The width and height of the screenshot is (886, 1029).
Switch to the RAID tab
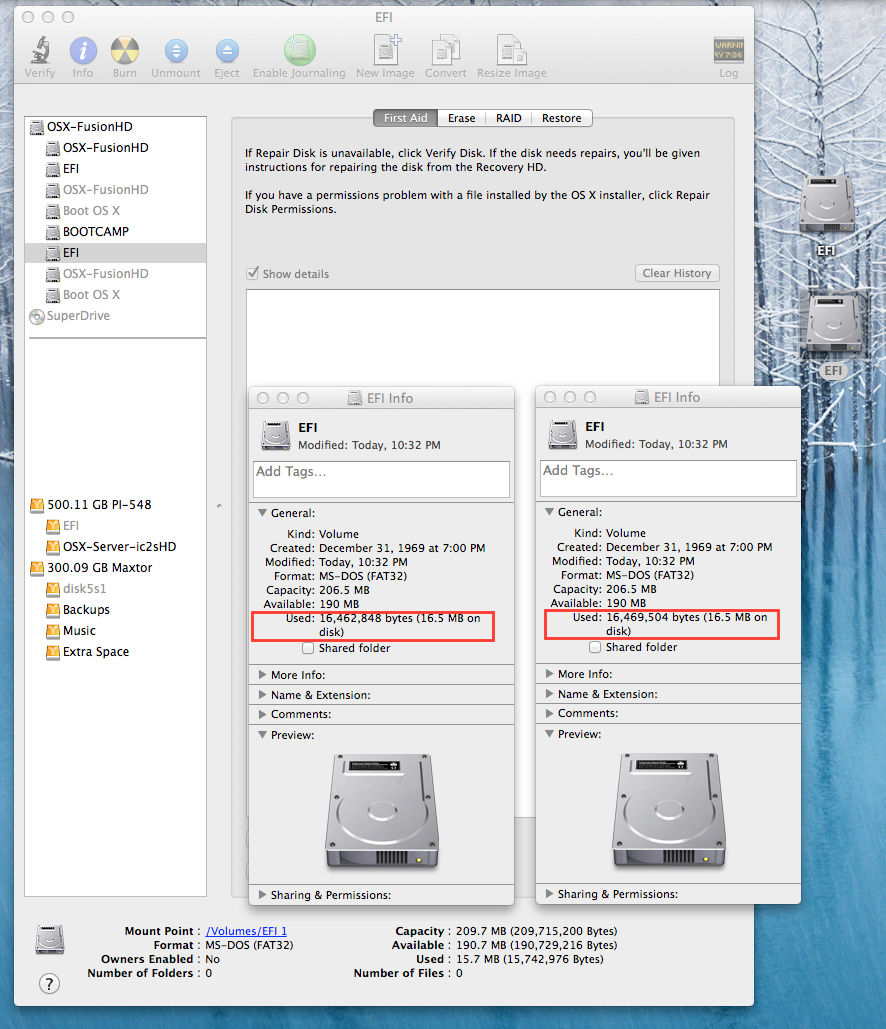click(509, 118)
